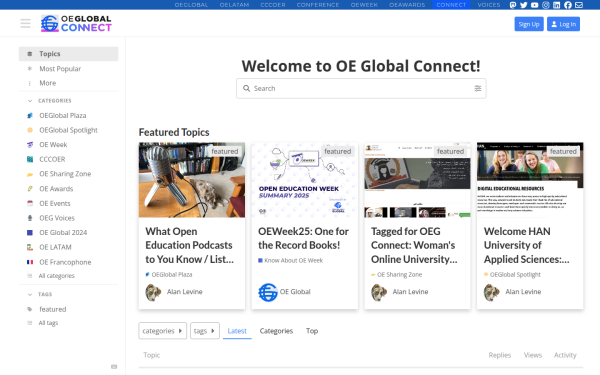Open the LinkedIn social icon
Image resolution: width=600 pixels, height=375 pixels.
click(x=556, y=5)
